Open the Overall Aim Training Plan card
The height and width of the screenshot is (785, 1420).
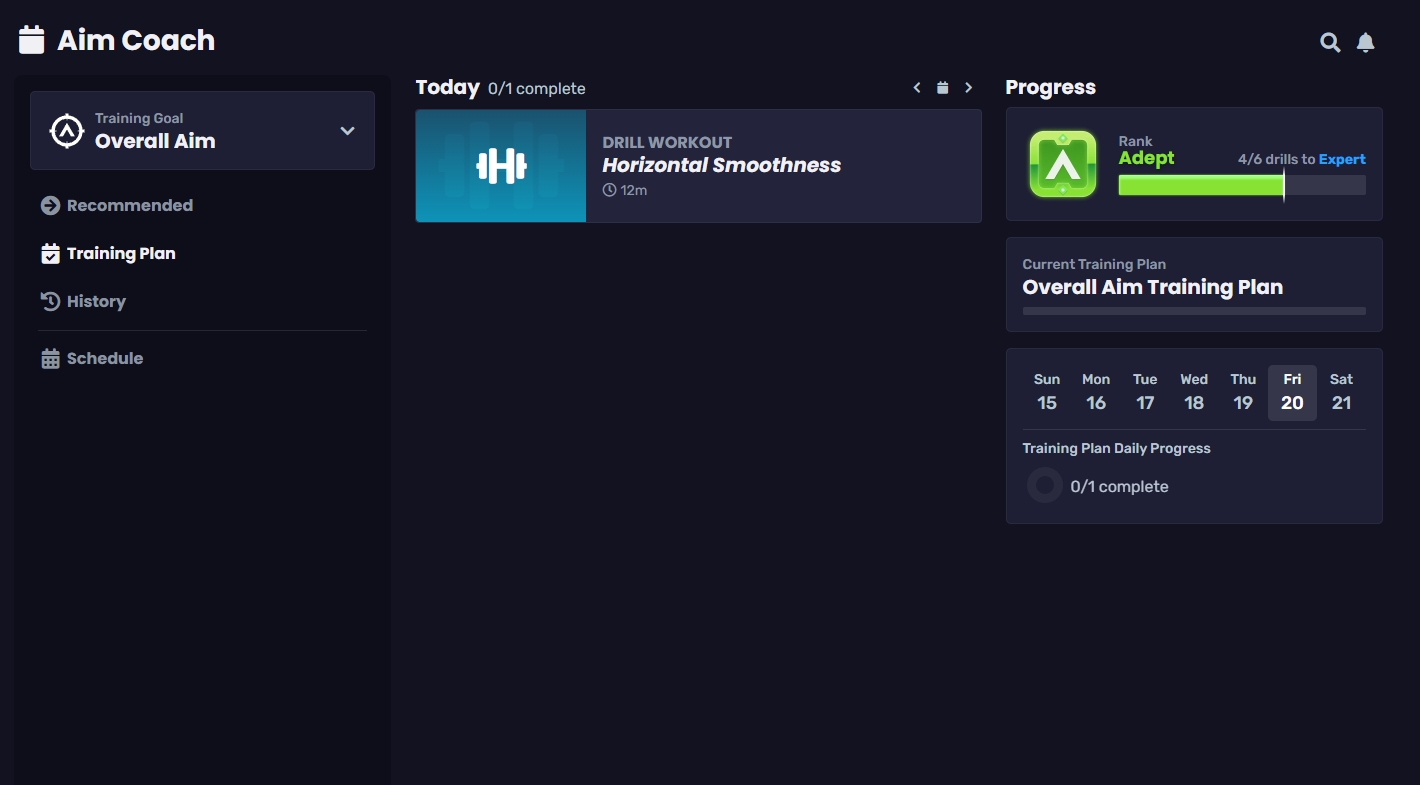[x=1194, y=285]
